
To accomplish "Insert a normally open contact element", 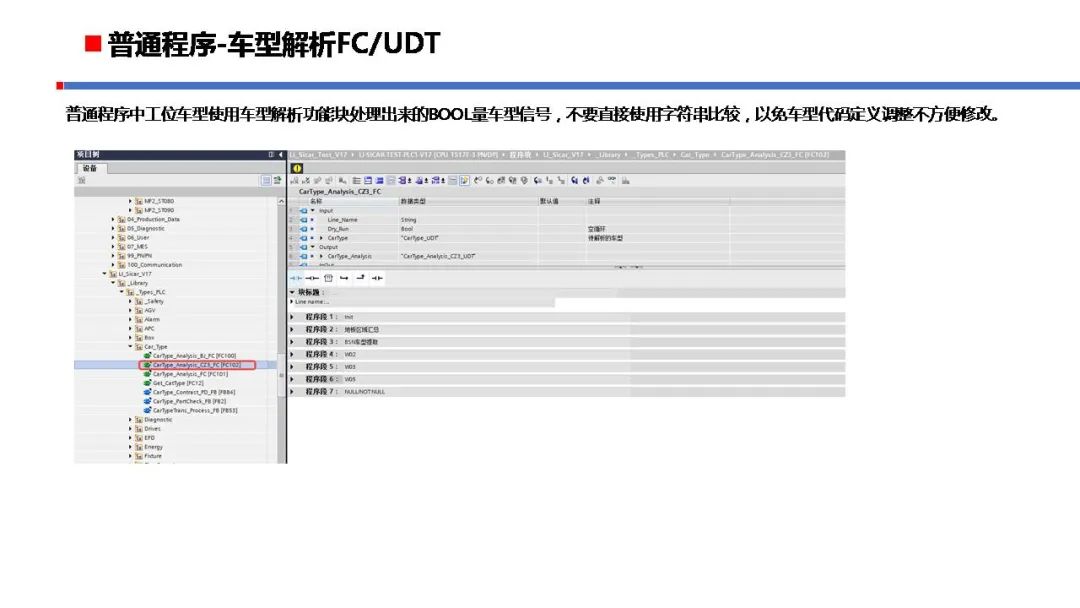I will click(295, 279).
